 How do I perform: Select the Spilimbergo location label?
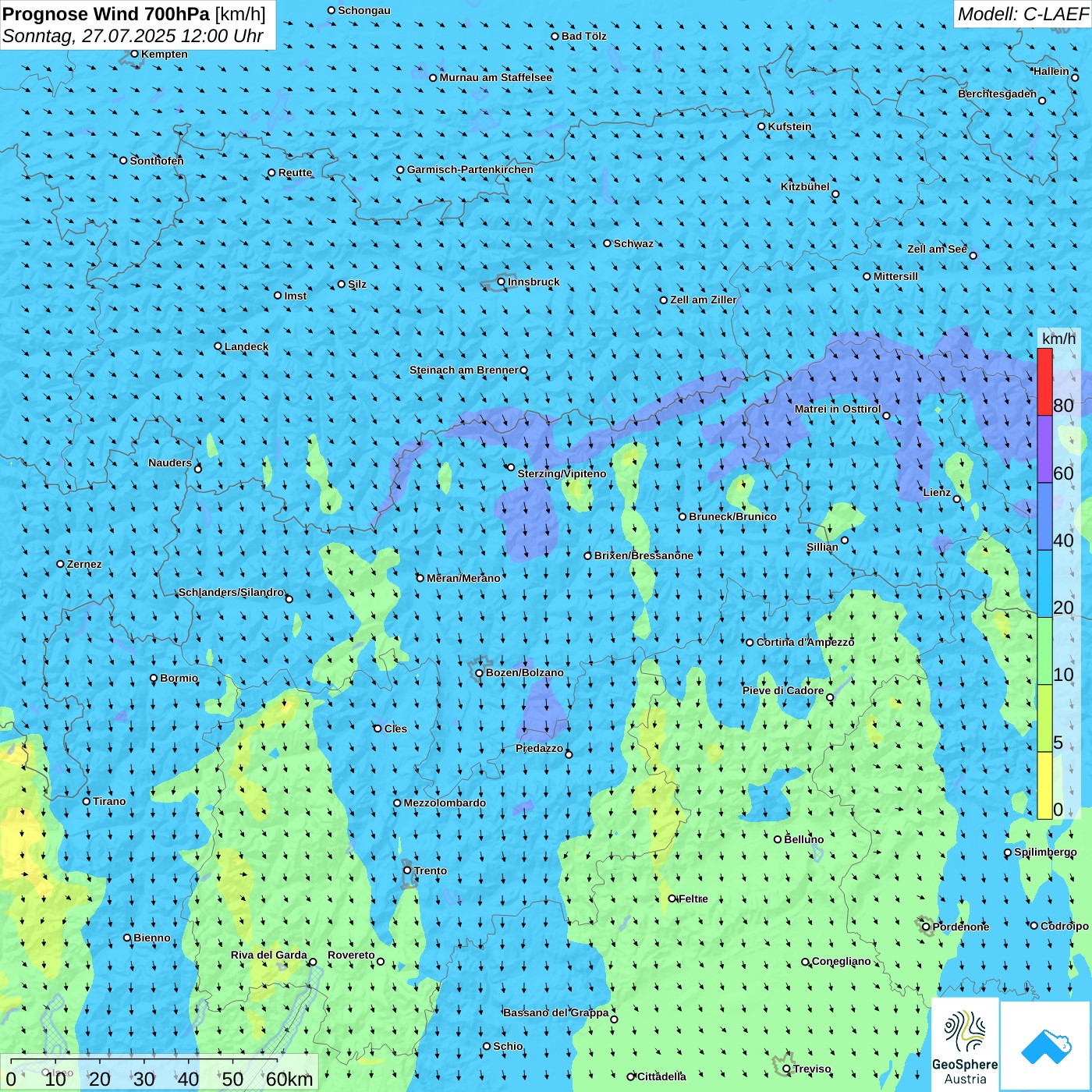(1045, 852)
